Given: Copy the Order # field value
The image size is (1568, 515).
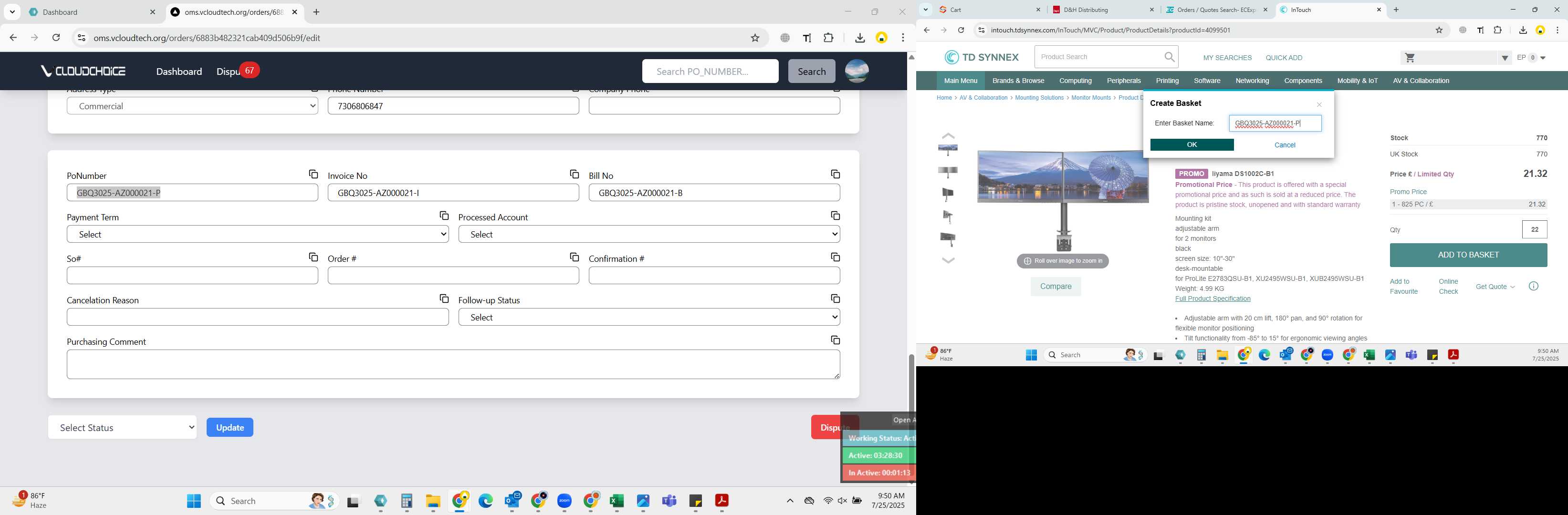Looking at the screenshot, I should (x=574, y=257).
